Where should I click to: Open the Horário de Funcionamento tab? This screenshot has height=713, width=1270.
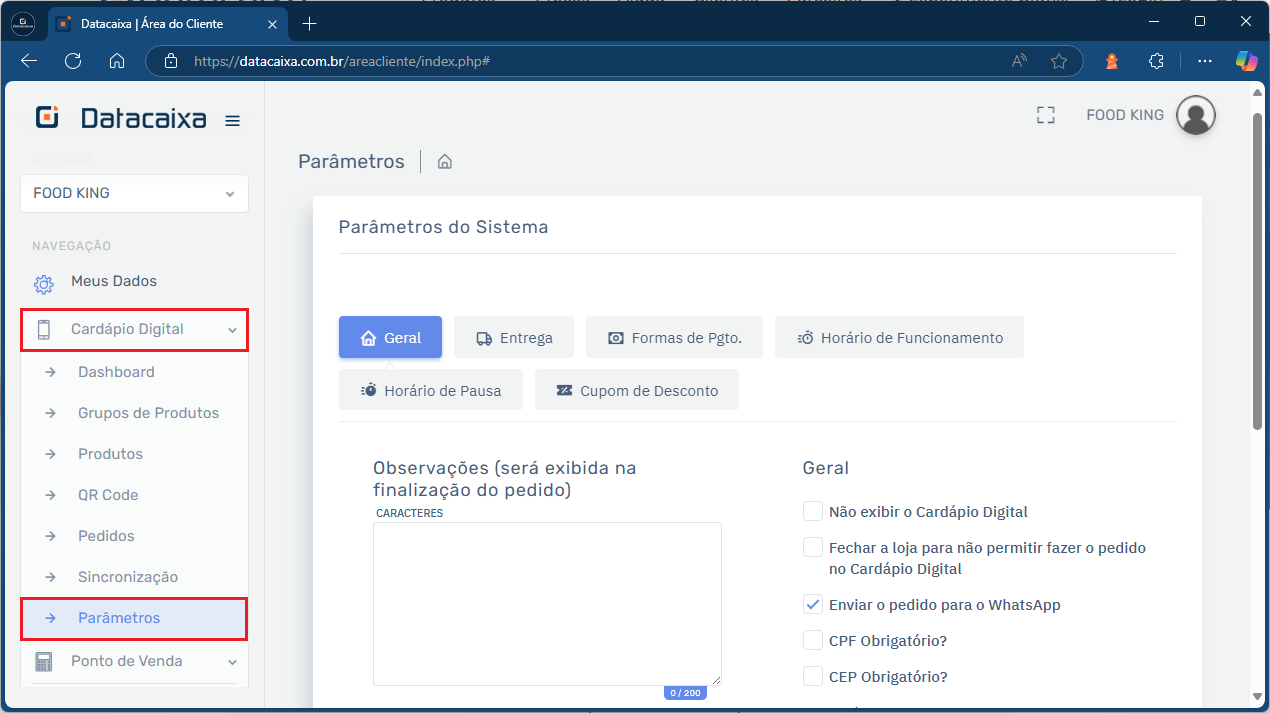coord(899,338)
